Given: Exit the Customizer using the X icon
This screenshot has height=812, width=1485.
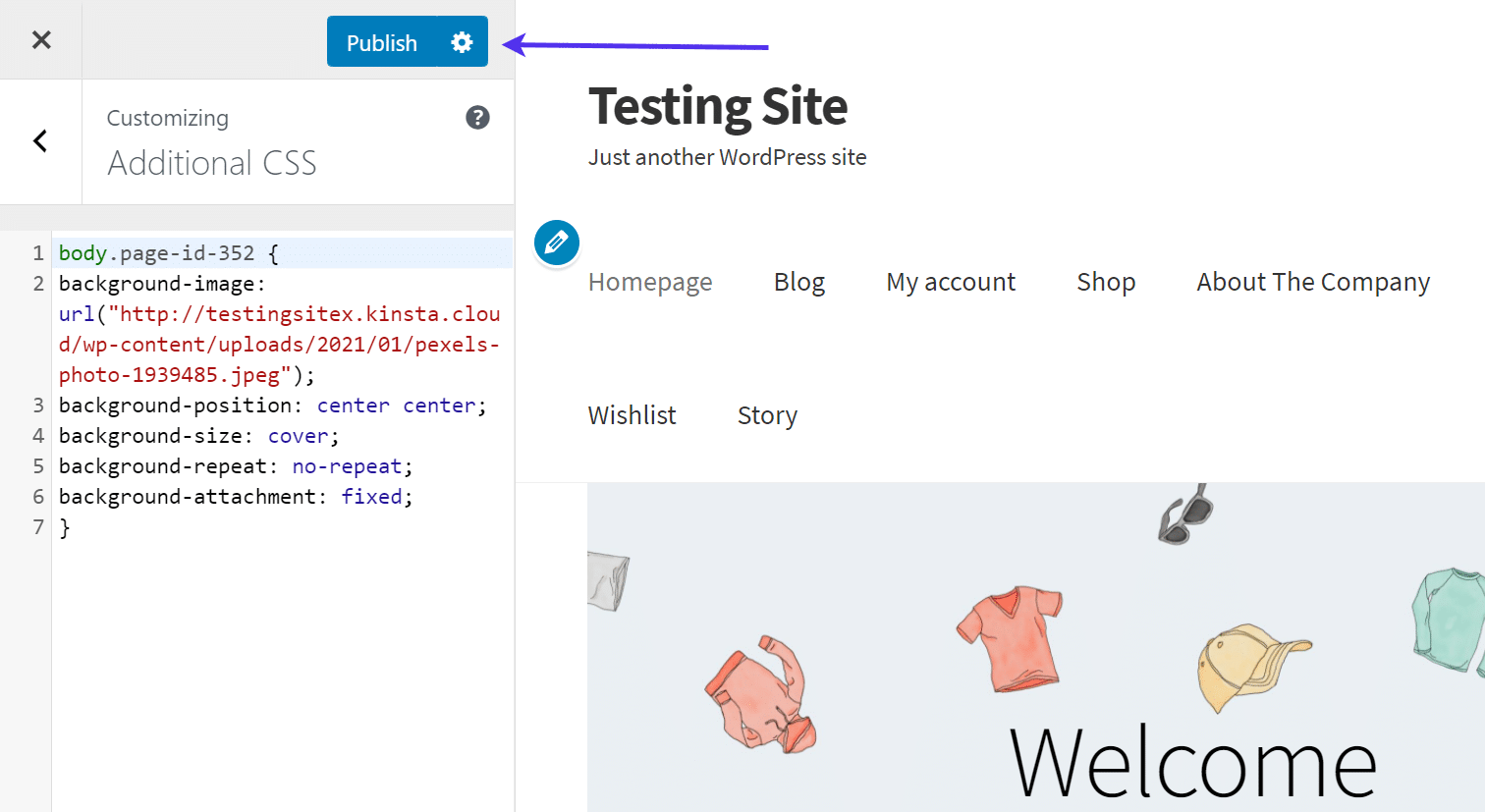Looking at the screenshot, I should point(40,40).
